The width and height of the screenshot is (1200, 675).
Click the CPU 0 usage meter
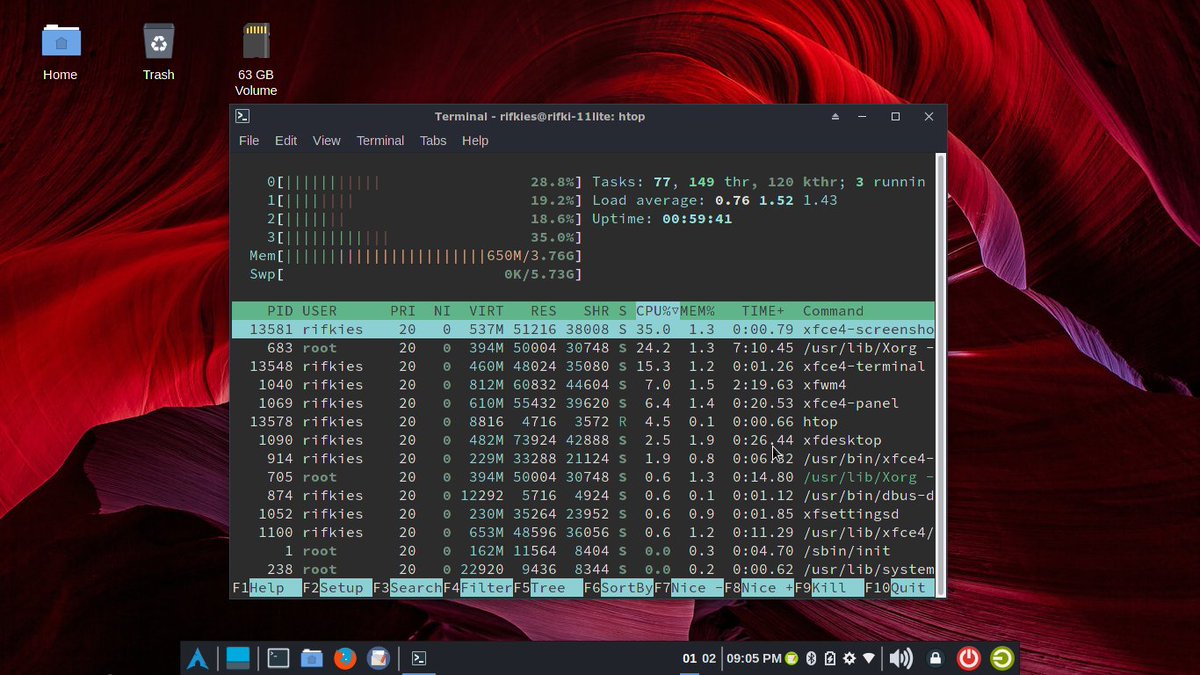(x=425, y=183)
